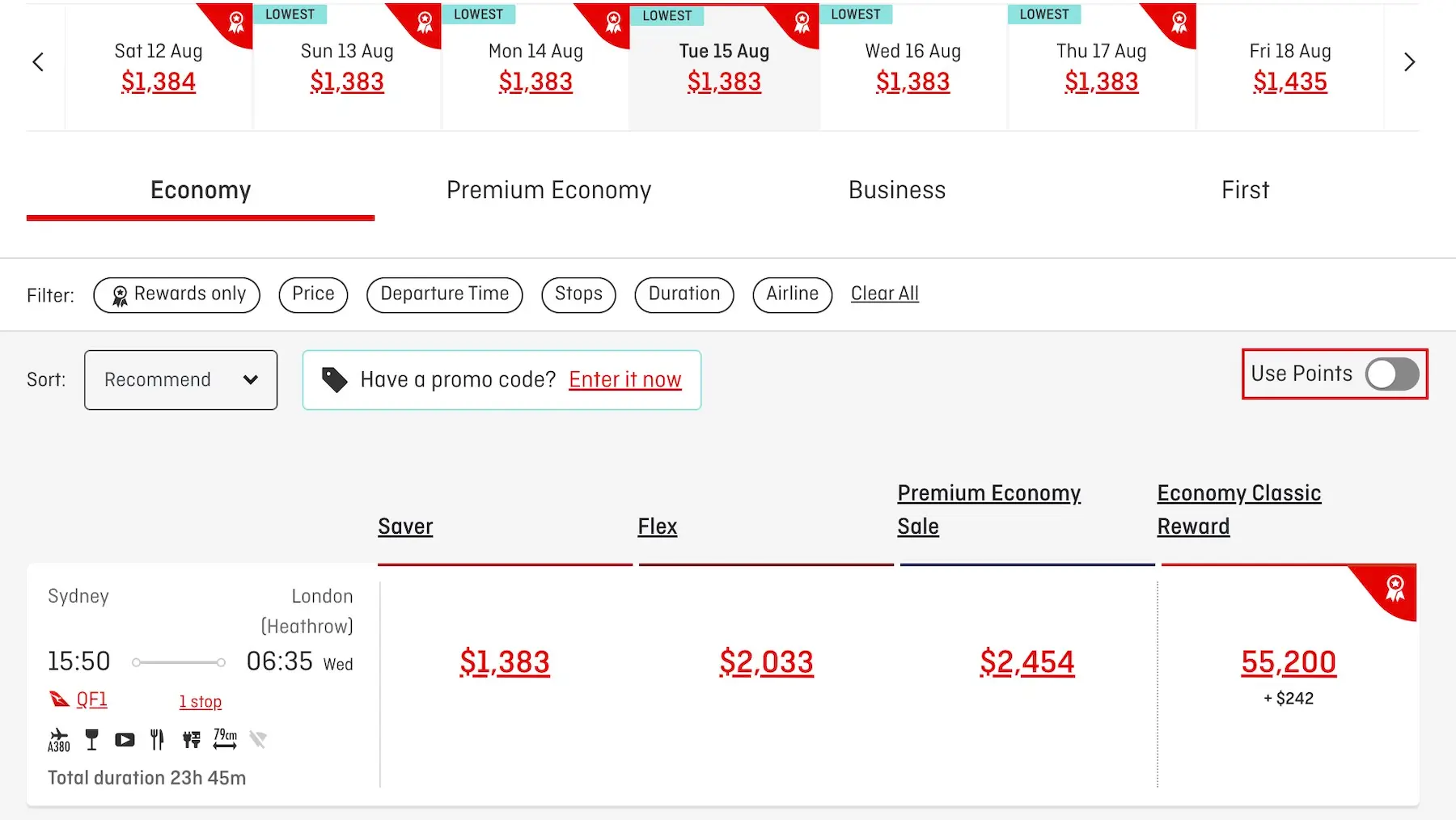Click the in-flight video entertainment icon

(125, 739)
